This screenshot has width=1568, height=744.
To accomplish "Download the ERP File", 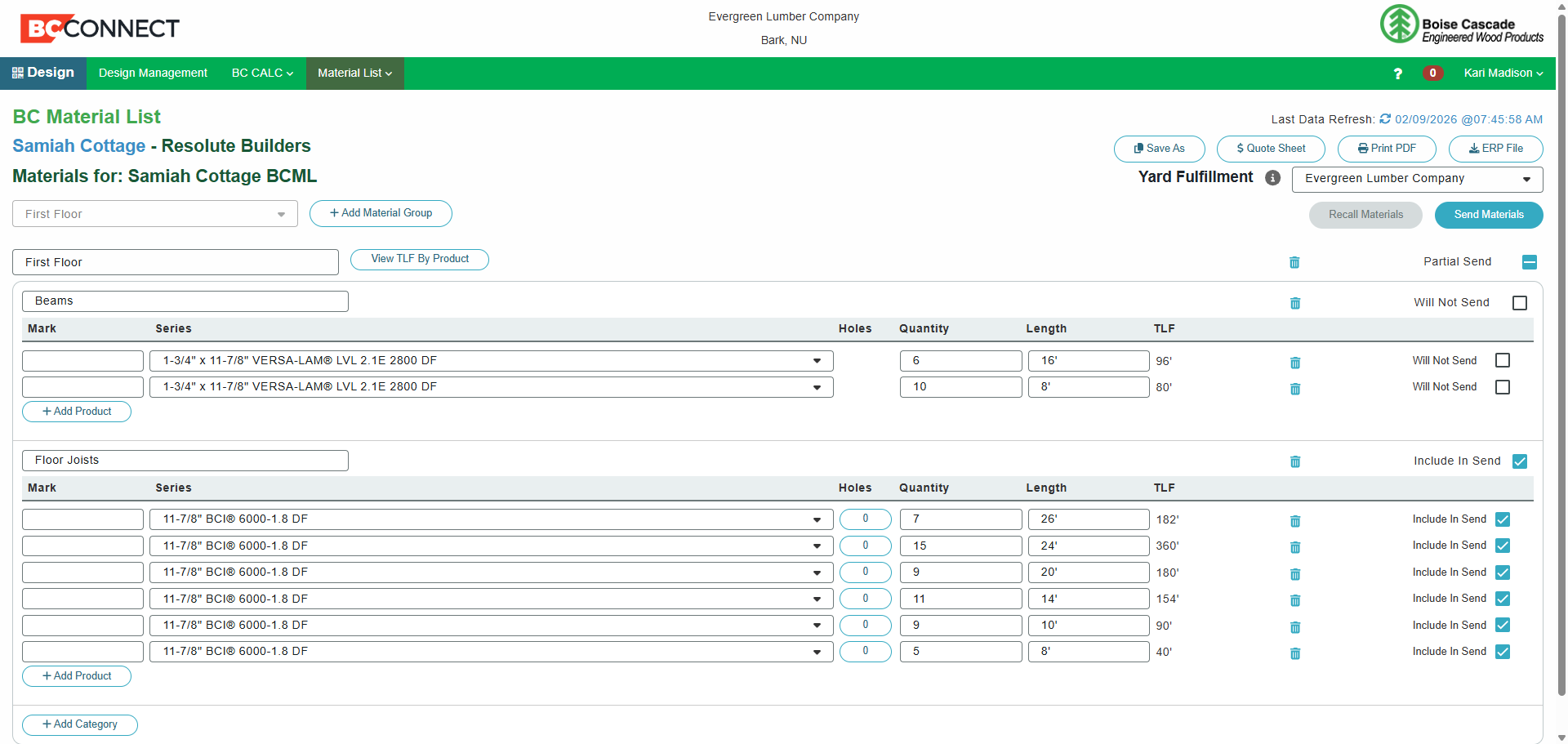I will (x=1496, y=149).
